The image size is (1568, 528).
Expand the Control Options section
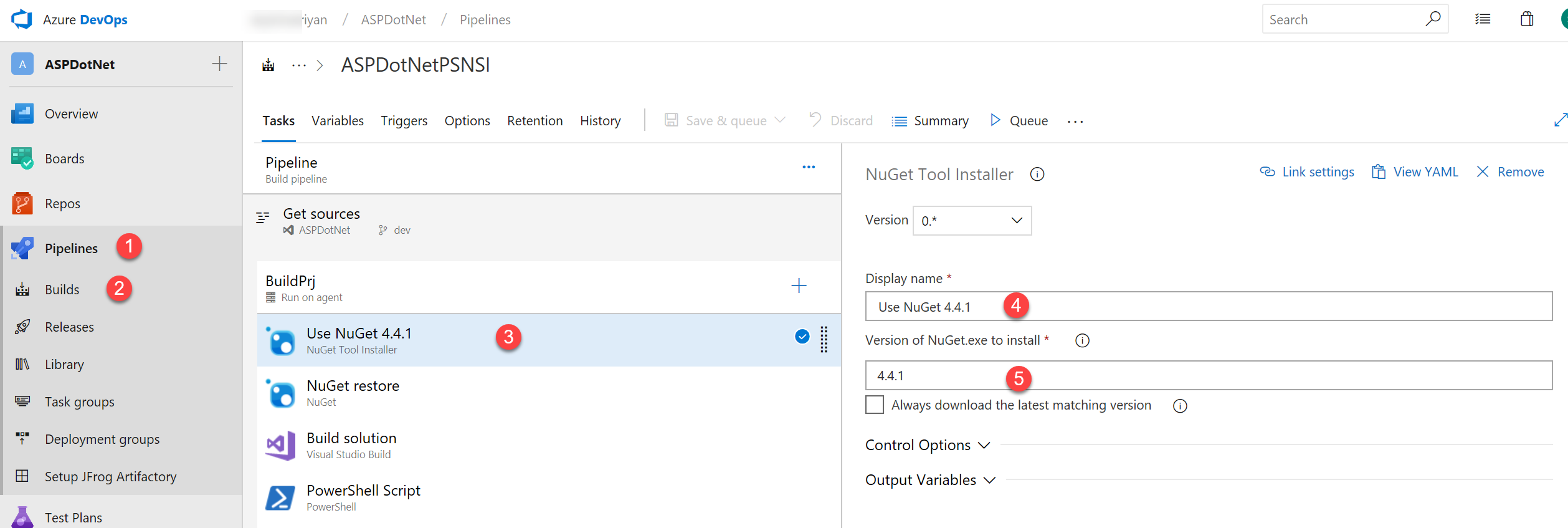(928, 445)
